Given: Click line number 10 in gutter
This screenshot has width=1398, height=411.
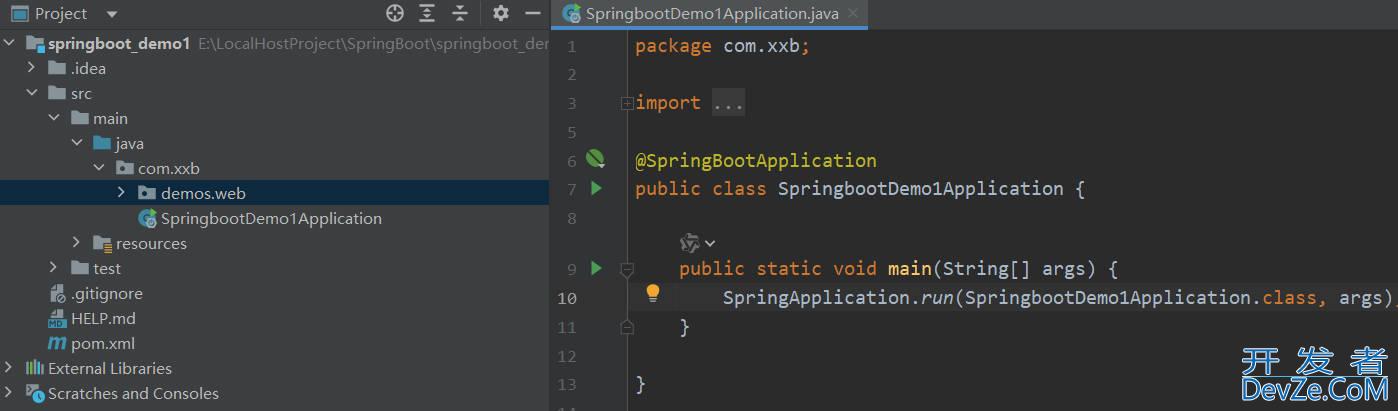Looking at the screenshot, I should [x=567, y=298].
